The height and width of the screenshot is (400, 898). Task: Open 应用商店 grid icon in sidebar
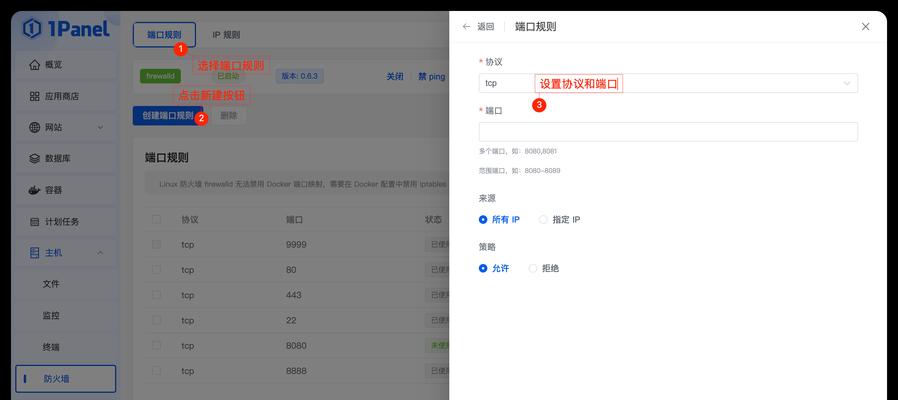tap(34, 96)
